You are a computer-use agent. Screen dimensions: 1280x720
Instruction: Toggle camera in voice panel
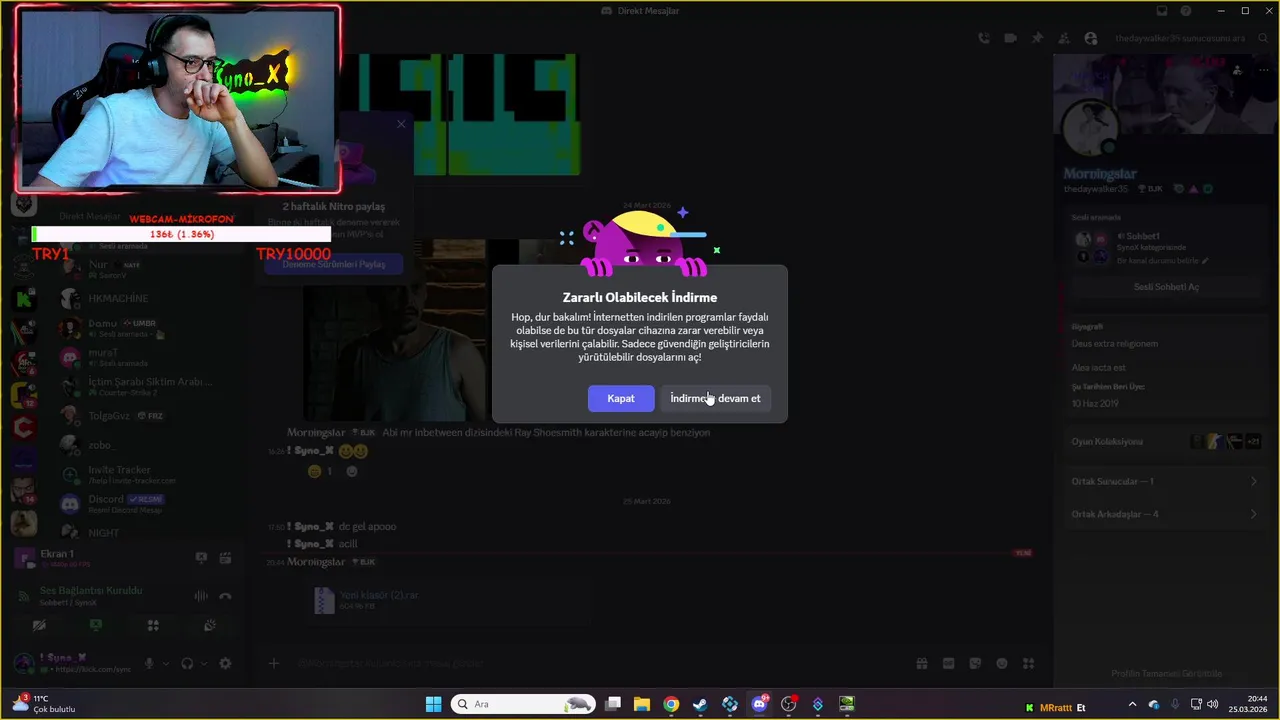(x=39, y=625)
